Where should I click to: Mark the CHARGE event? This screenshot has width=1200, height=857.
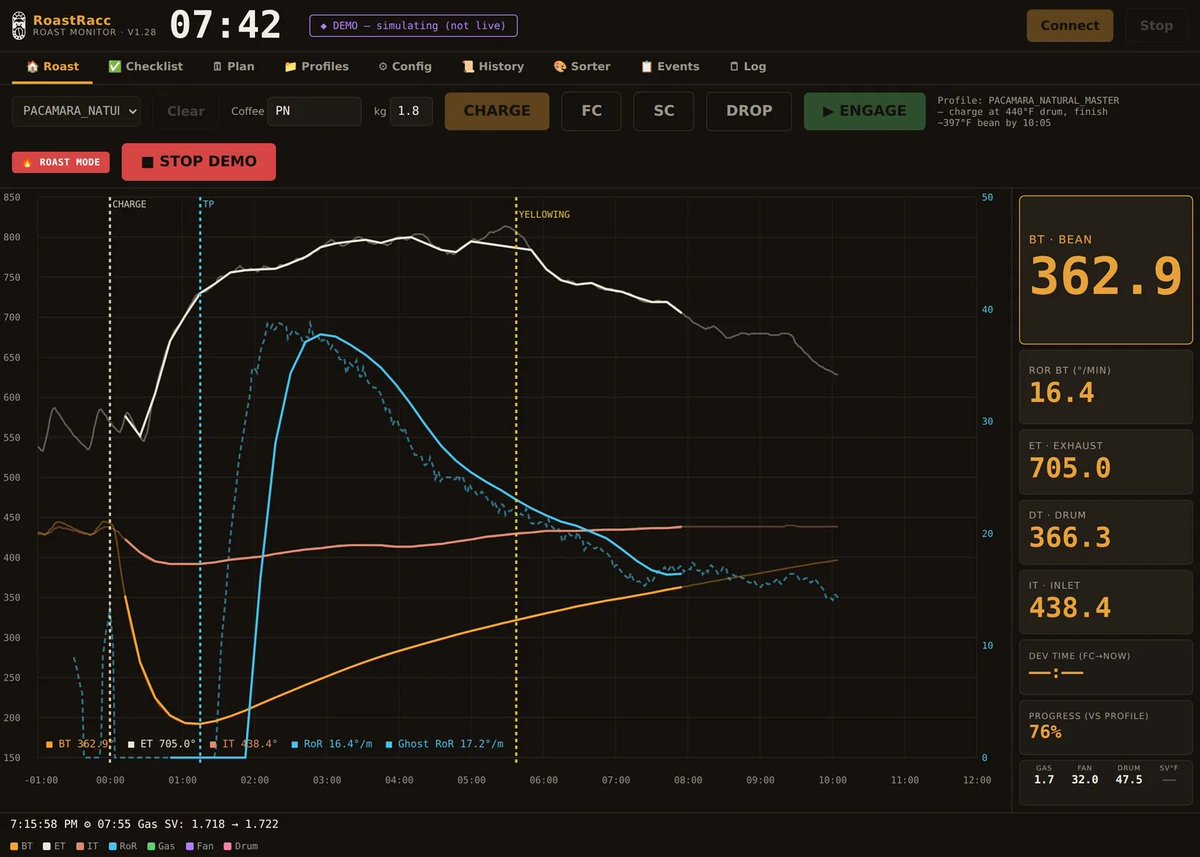497,111
